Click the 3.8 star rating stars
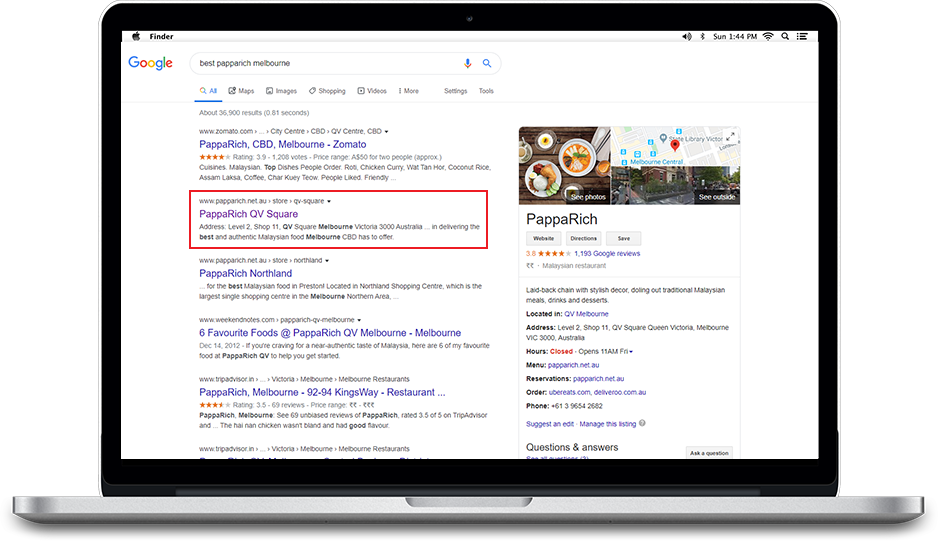Screen dimensions: 938x541 click(x=554, y=254)
